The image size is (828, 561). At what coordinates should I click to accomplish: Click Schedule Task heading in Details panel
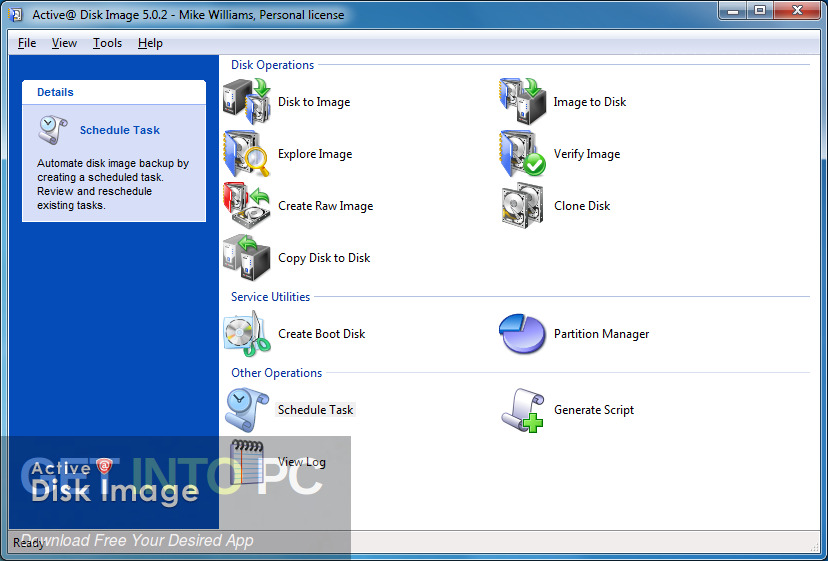pos(120,130)
